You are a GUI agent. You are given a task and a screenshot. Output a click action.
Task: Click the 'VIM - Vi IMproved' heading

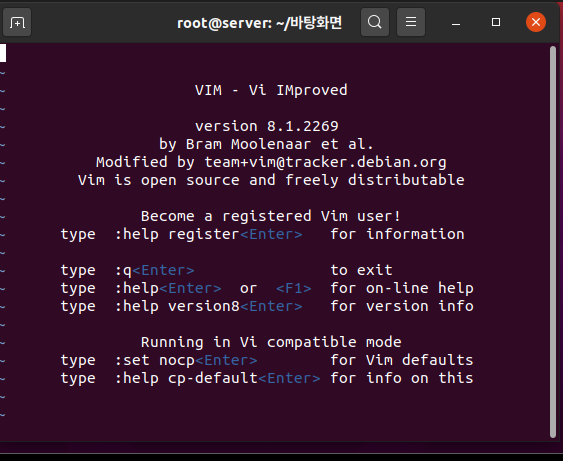271,90
